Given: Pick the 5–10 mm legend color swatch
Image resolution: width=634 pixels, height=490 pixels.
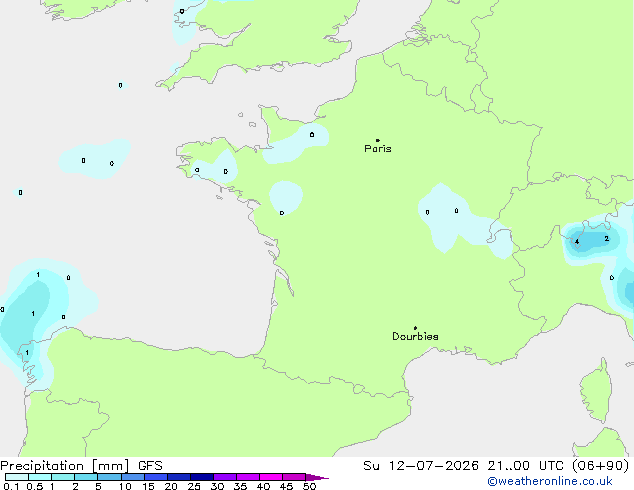Looking at the screenshot, I should tap(109, 477).
